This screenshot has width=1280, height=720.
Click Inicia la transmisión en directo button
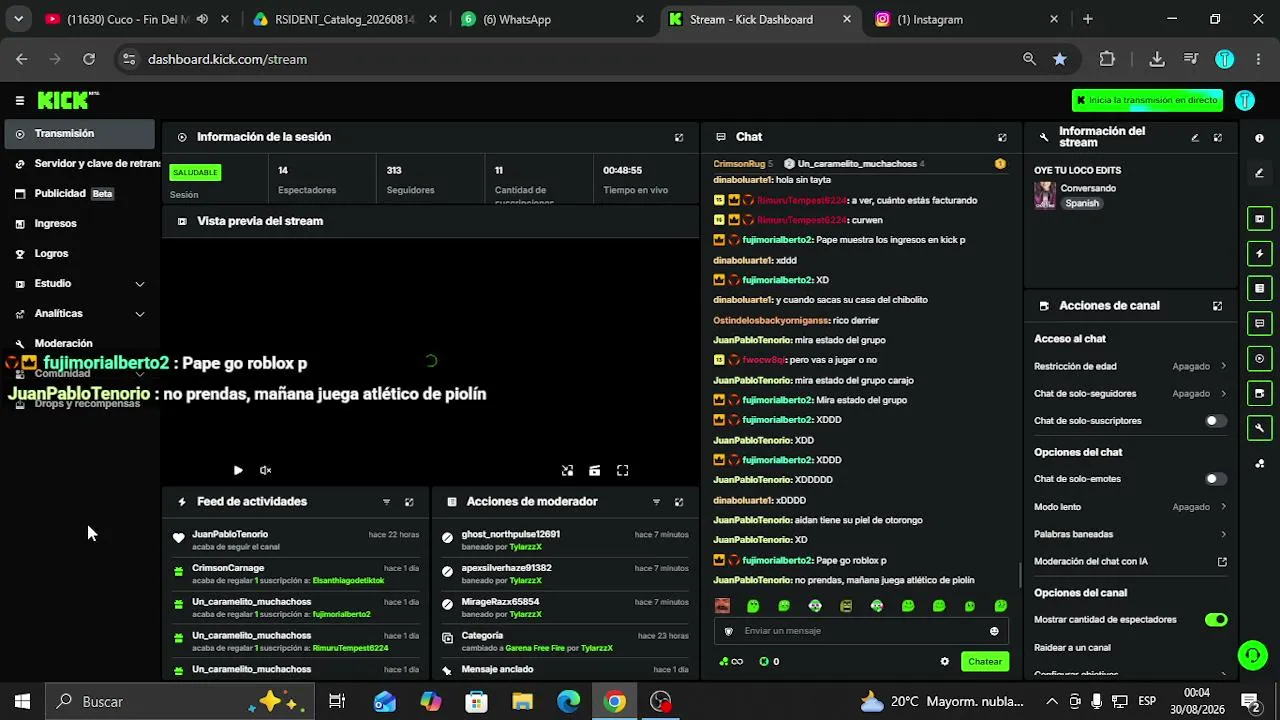tap(1147, 100)
